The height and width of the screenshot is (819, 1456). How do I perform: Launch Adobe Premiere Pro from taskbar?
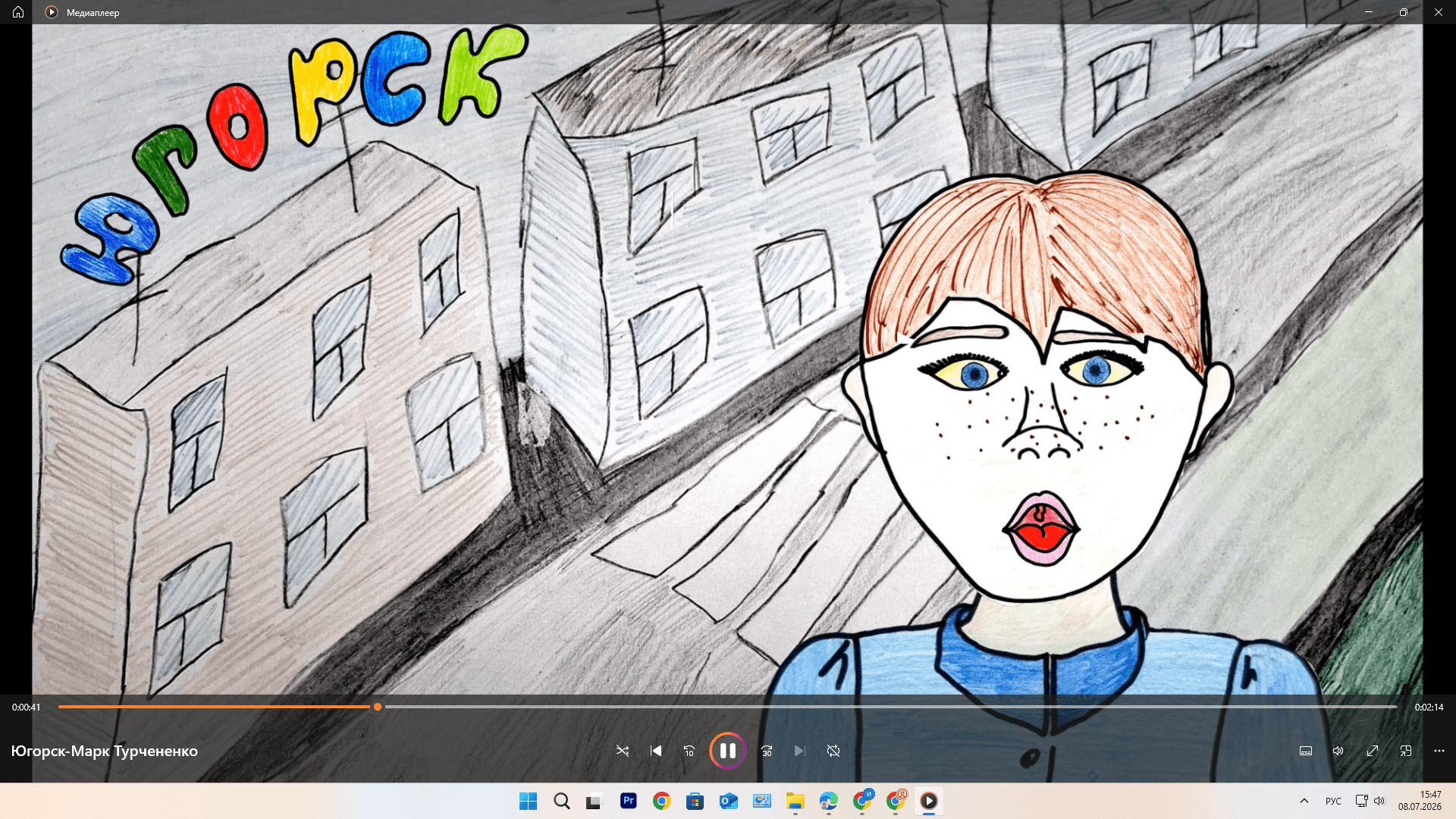[x=629, y=801]
